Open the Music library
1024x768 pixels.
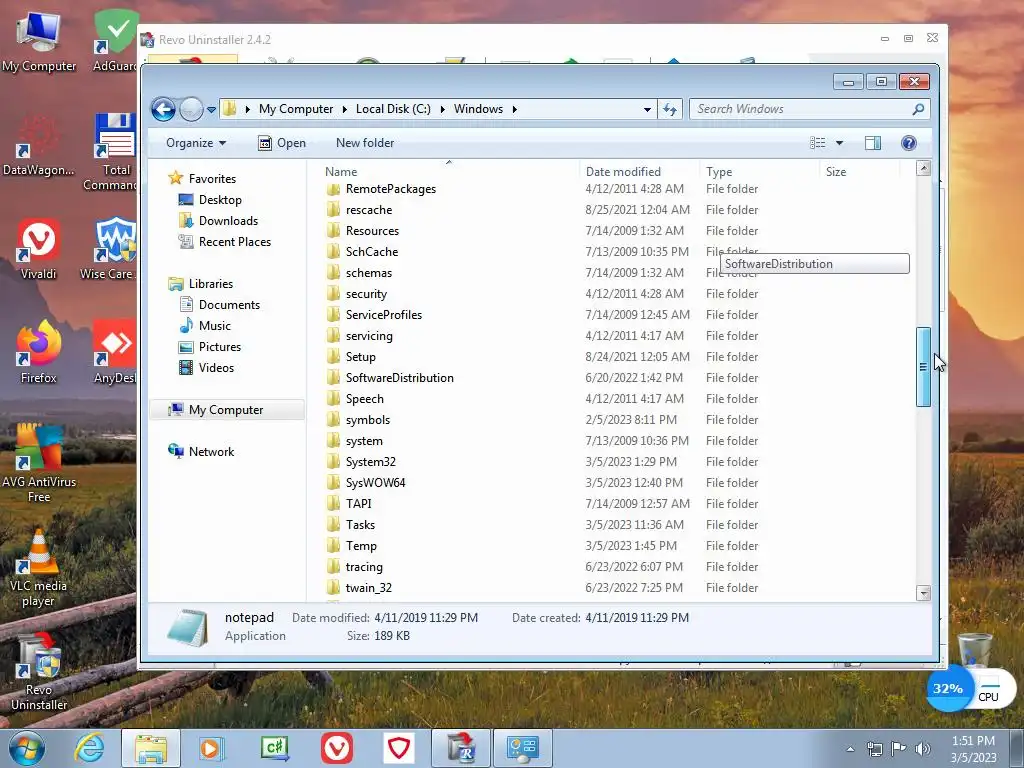point(214,325)
